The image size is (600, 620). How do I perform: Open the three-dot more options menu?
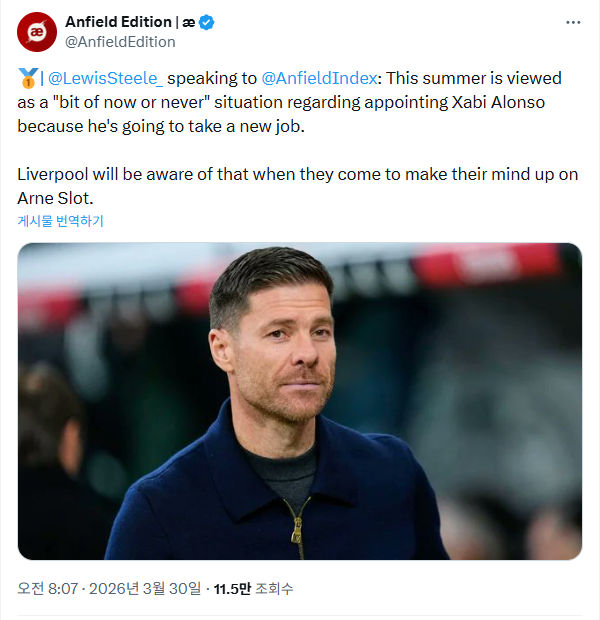point(573,22)
